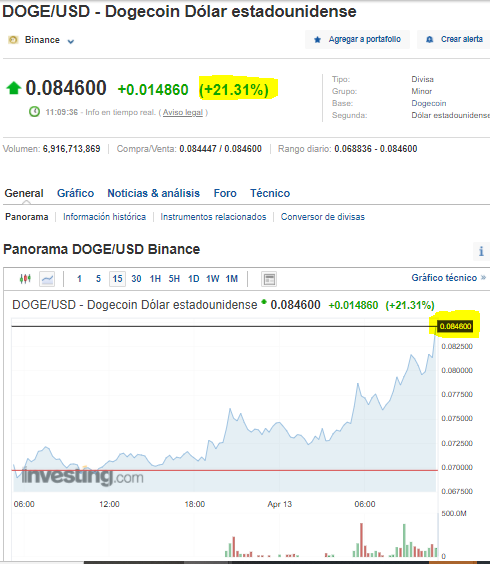The height and width of the screenshot is (564, 490).
Task: Click the bell icon on Crear alerta
Action: [429, 40]
